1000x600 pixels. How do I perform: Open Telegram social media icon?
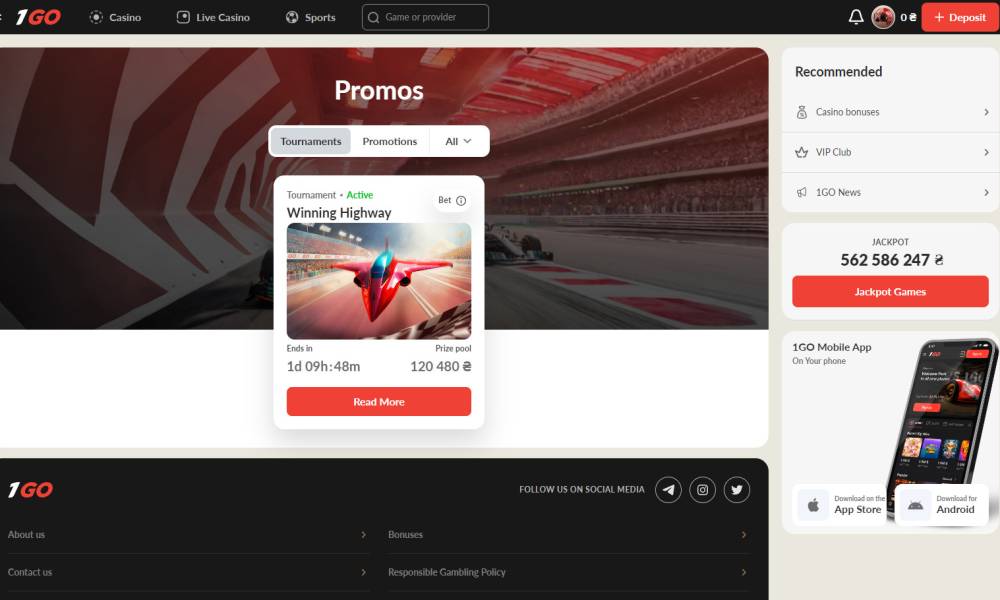coord(668,490)
